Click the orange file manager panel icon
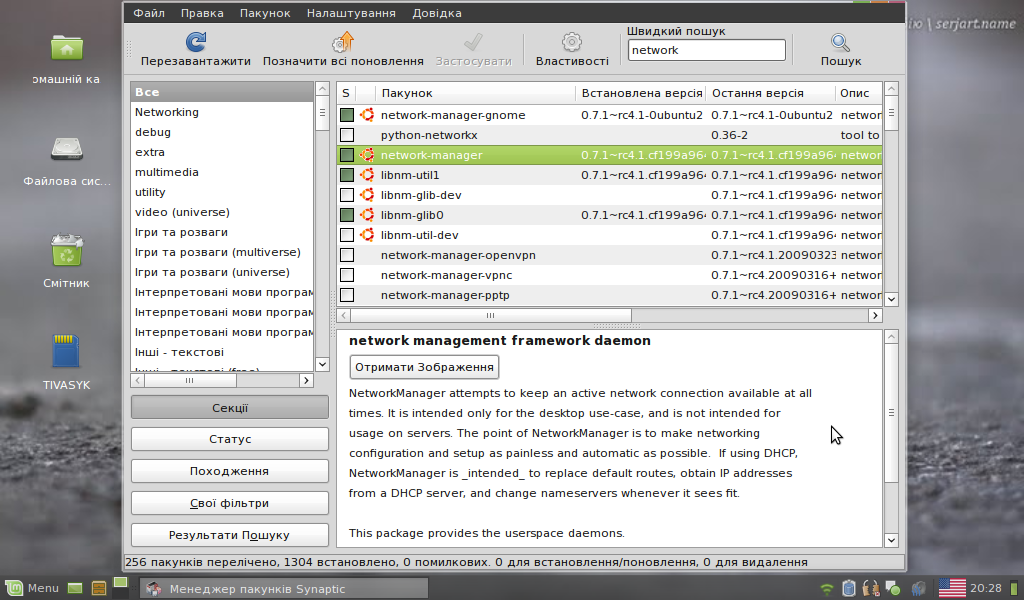The image size is (1024, 600). 99,588
